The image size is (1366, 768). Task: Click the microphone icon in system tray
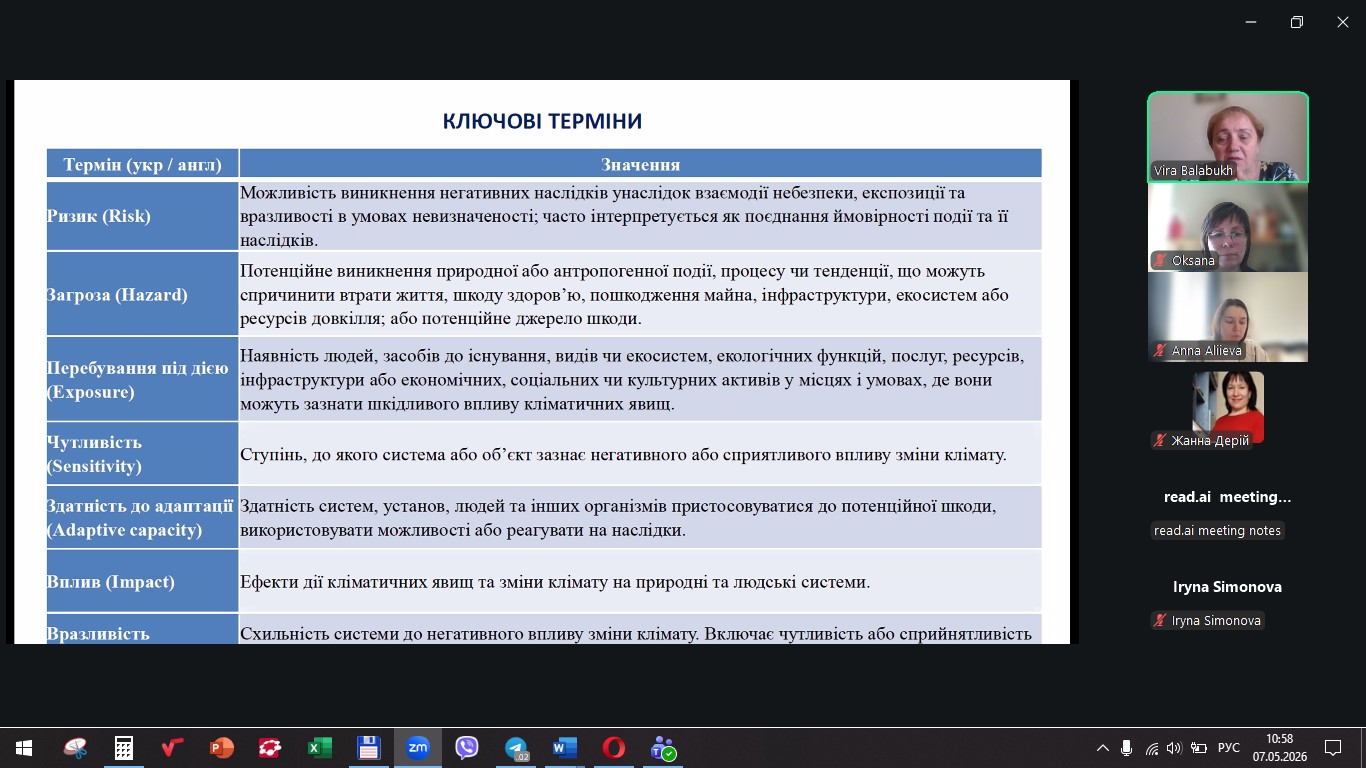click(1127, 748)
